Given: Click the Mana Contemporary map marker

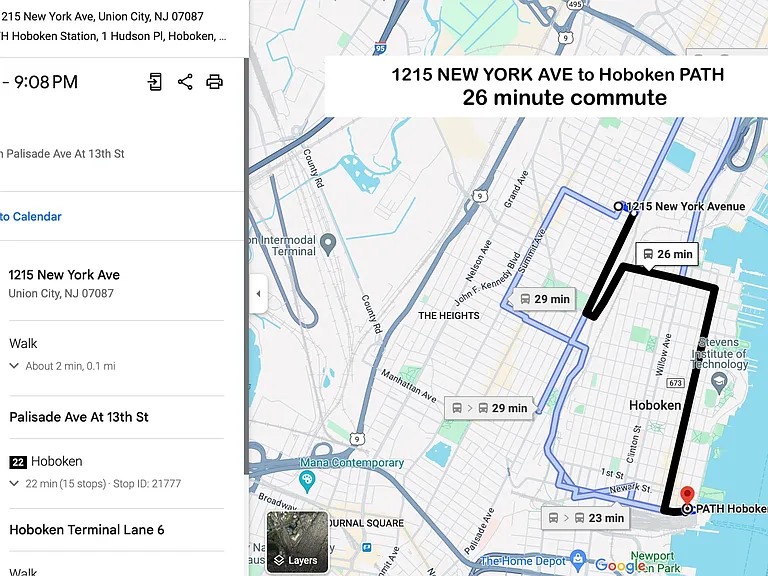Looking at the screenshot, I should [x=307, y=481].
